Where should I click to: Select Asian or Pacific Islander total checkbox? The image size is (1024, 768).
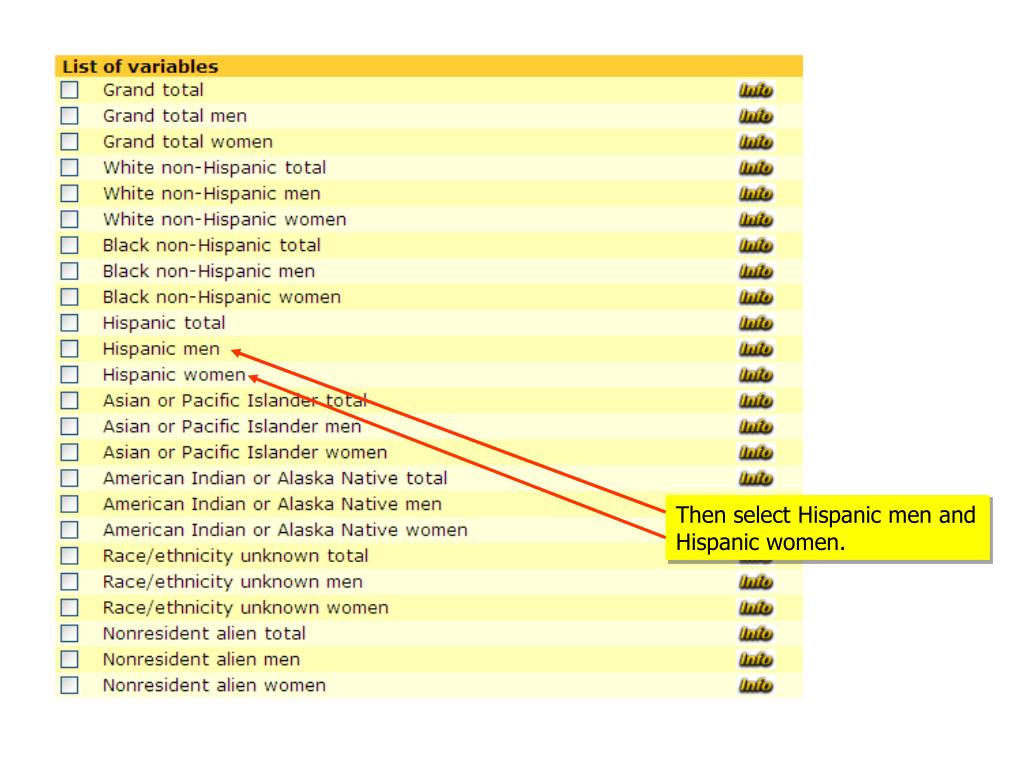tap(69, 400)
